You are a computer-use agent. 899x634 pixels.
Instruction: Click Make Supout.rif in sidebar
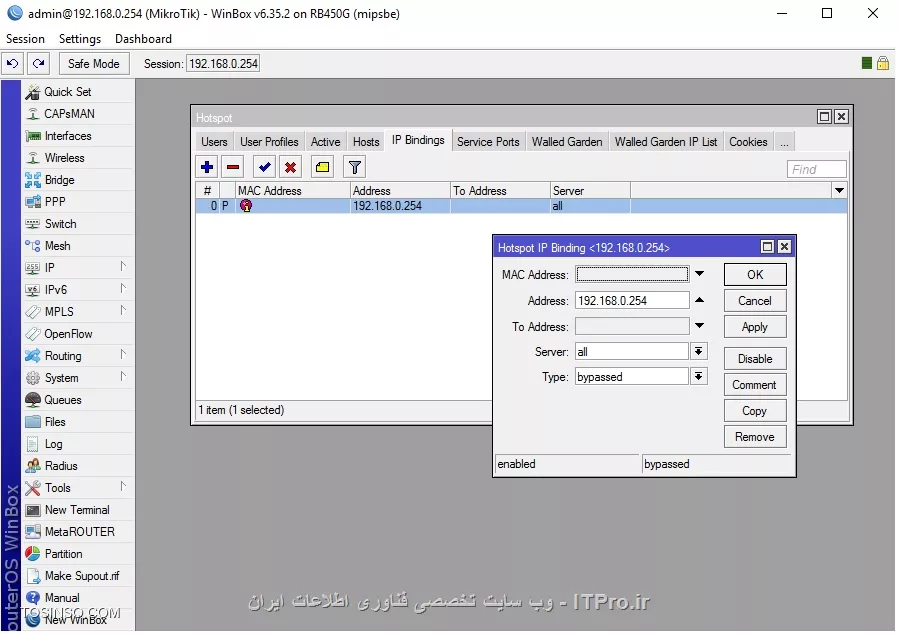(x=77, y=576)
